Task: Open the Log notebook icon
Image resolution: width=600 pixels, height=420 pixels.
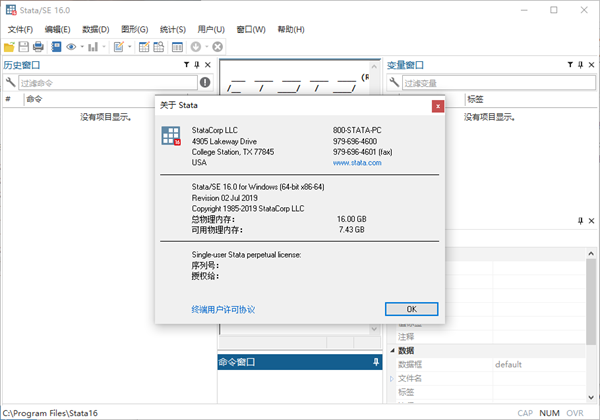Action: point(56,47)
